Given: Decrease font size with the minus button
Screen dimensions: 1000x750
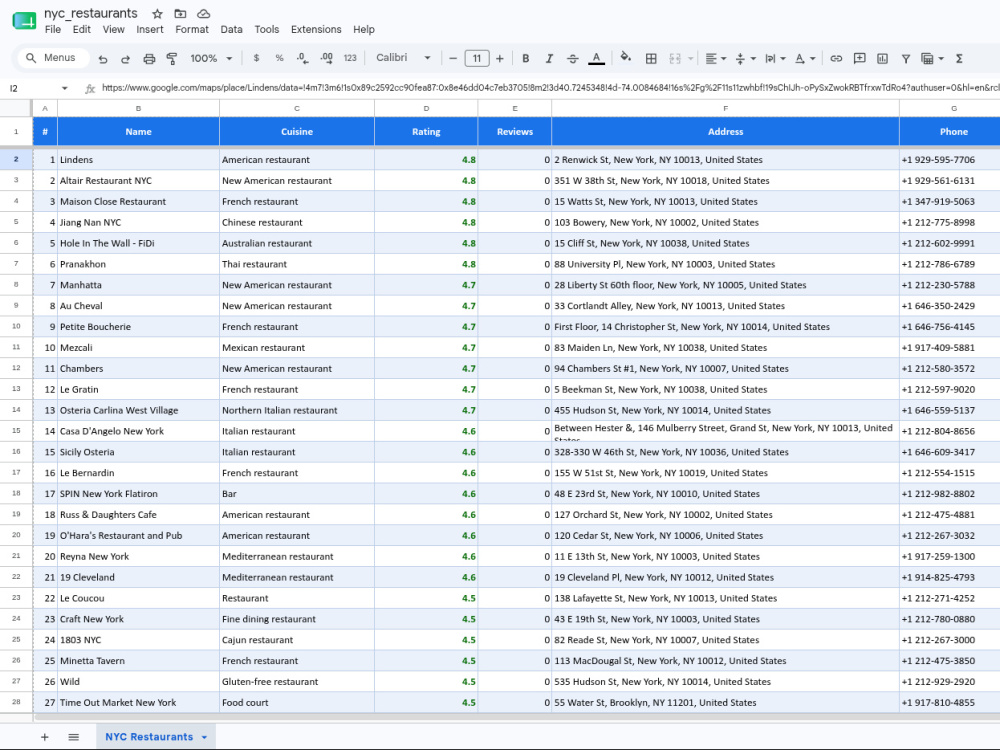Looking at the screenshot, I should 453,58.
